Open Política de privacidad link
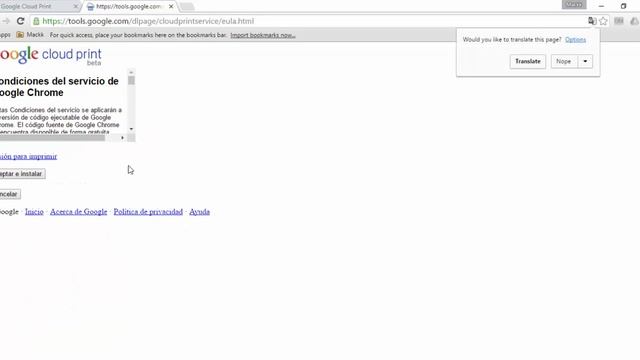This screenshot has width=640, height=360. pyautogui.click(x=148, y=212)
